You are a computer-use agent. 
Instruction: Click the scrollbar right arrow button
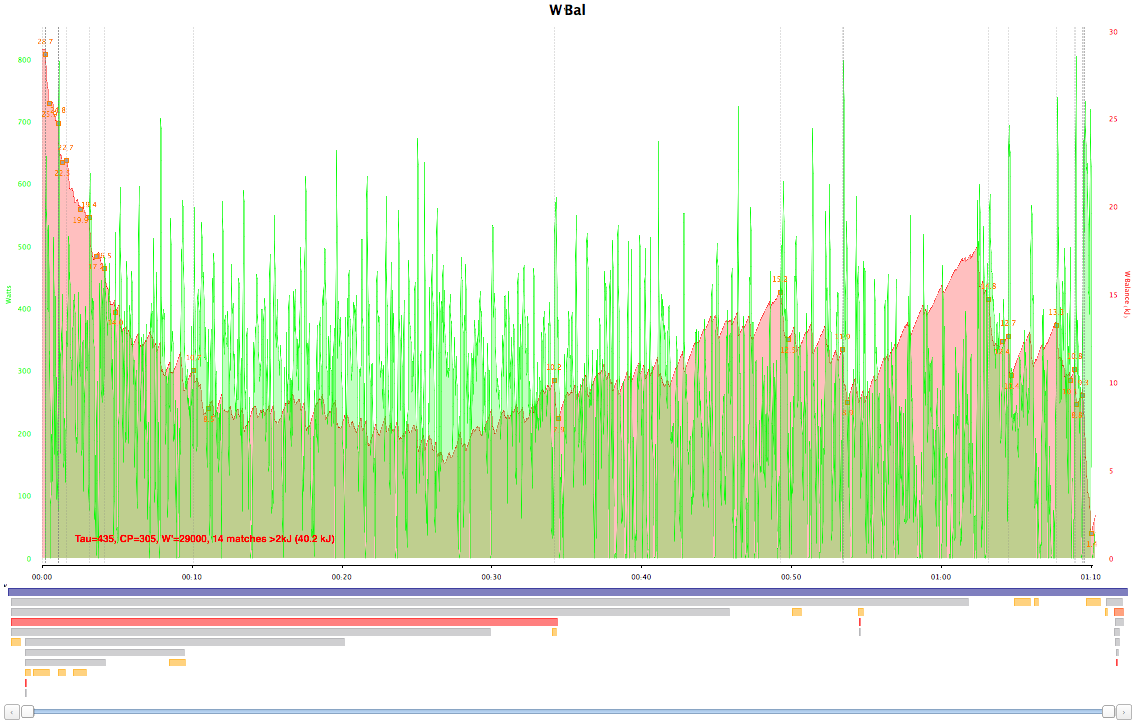click(1123, 711)
